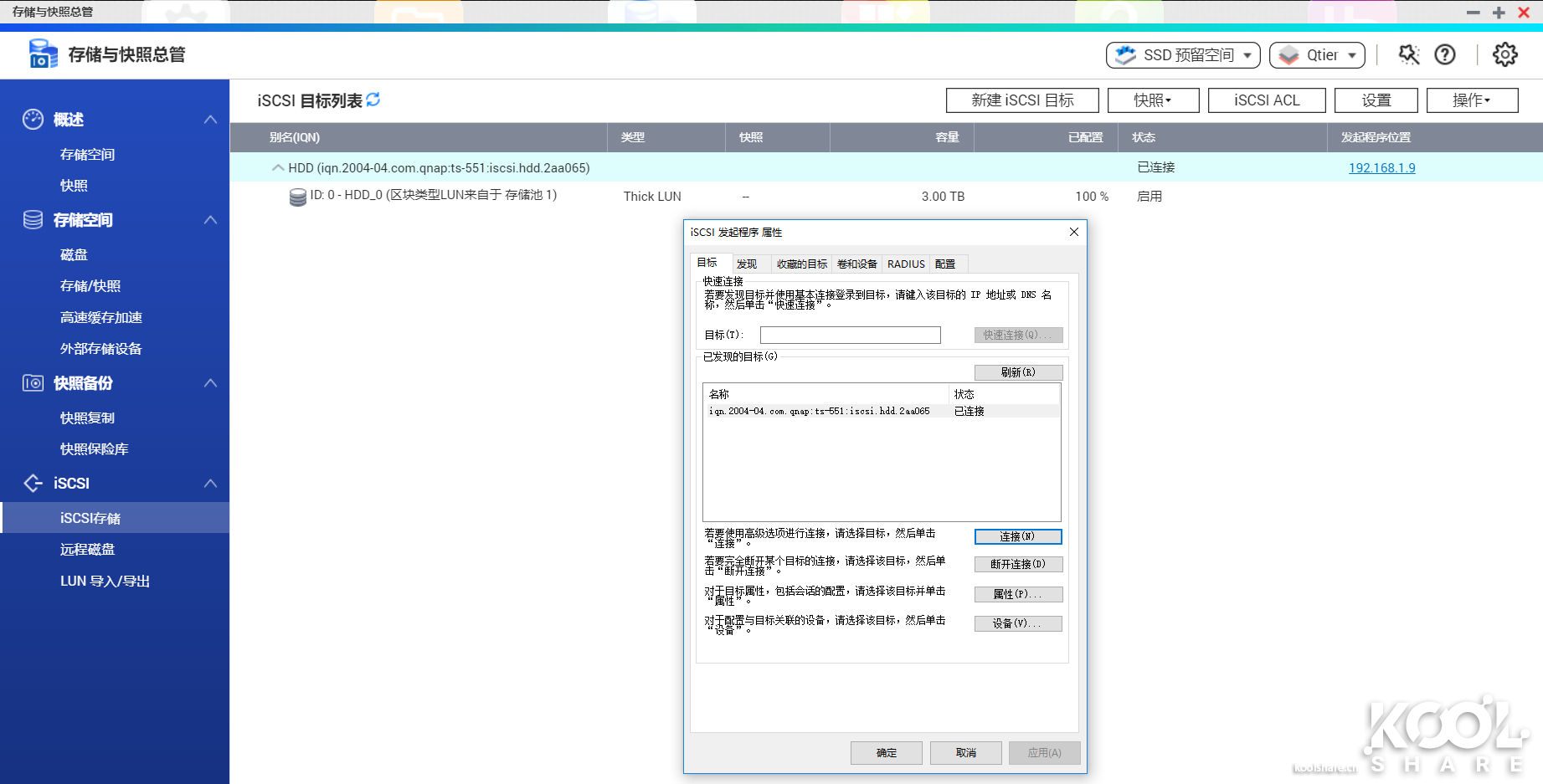Switch to the RADIUS tab

pyautogui.click(x=906, y=264)
